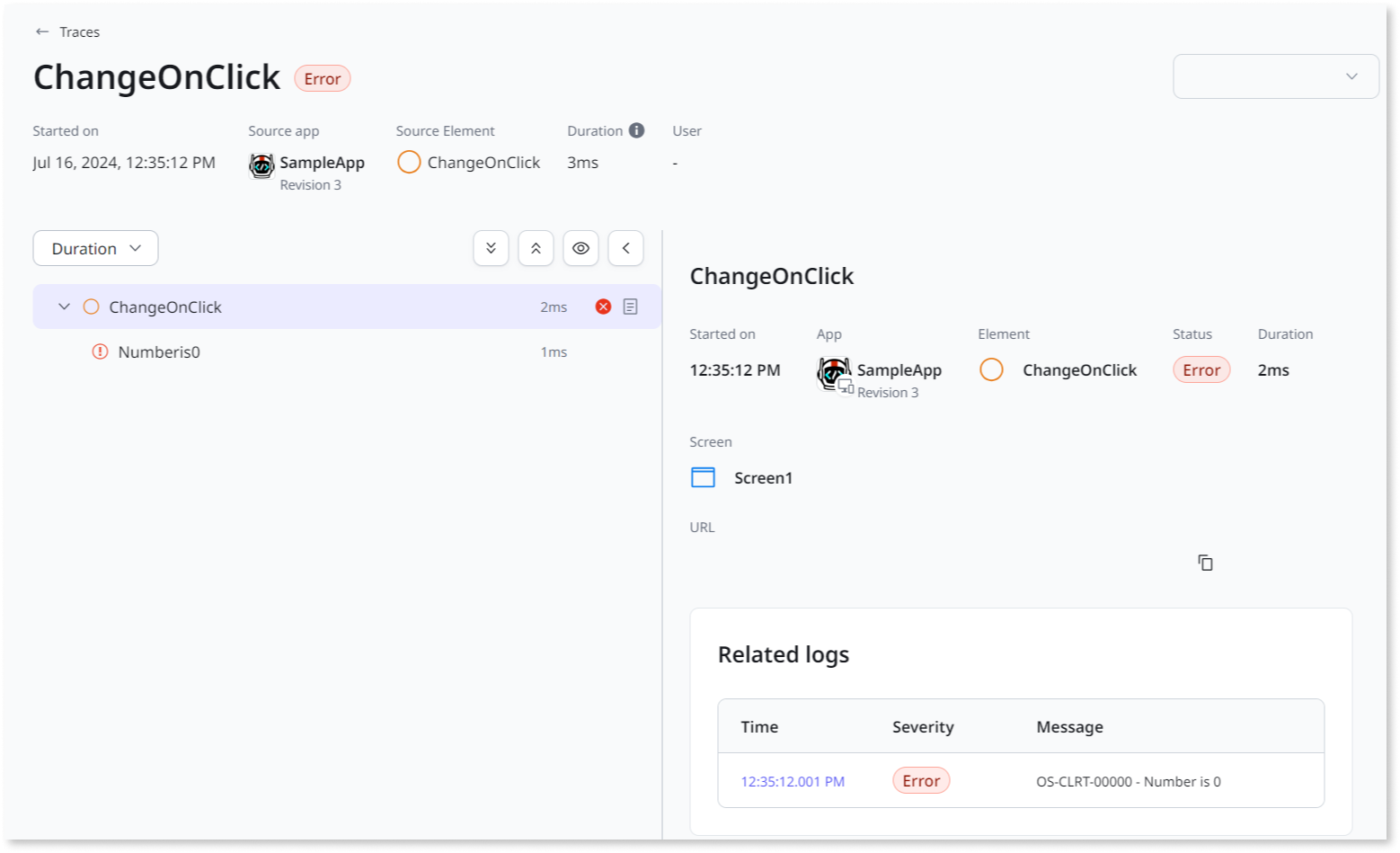Select the Numberis0 span in the tree
The width and height of the screenshot is (1400, 853).
coord(158,351)
